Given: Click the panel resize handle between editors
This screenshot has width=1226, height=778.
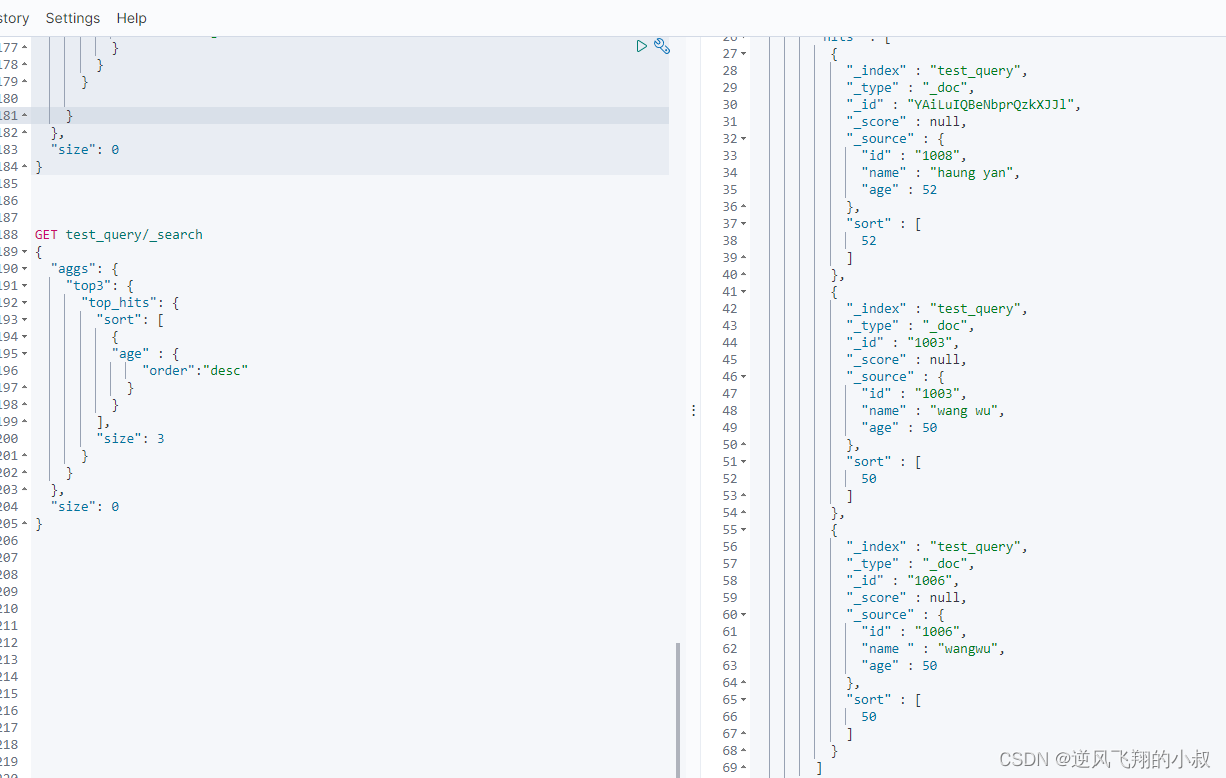Looking at the screenshot, I should pyautogui.click(x=691, y=410).
